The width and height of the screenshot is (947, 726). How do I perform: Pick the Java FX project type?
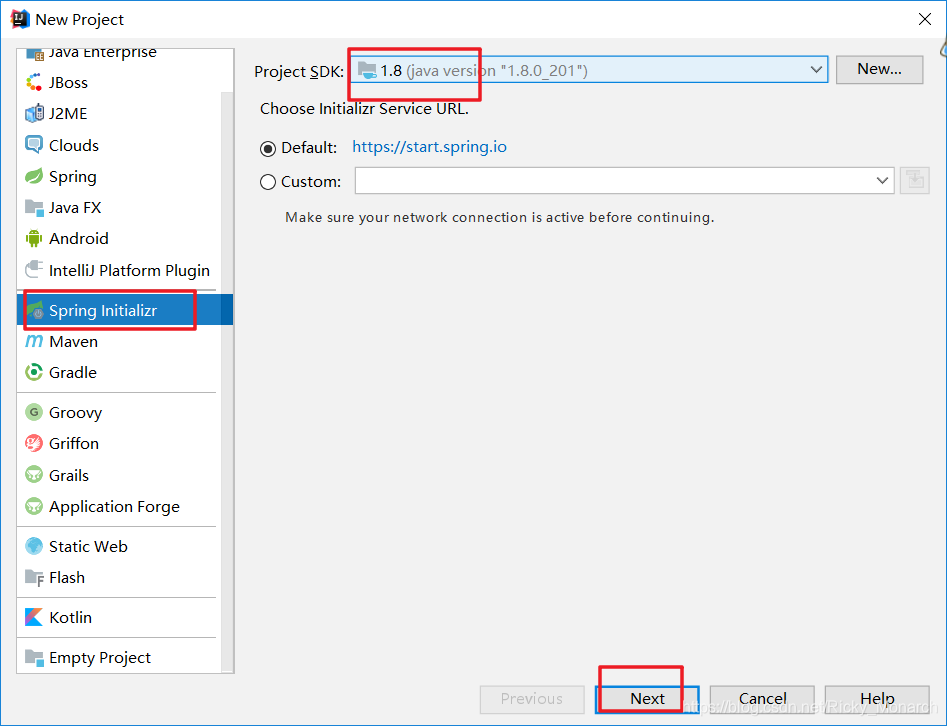tap(120, 208)
